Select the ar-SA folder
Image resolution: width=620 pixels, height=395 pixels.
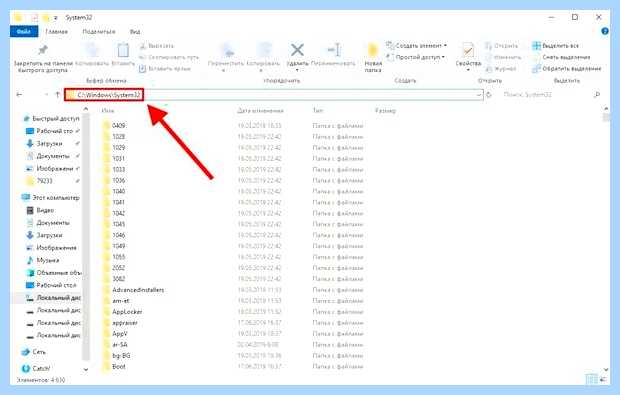click(115, 344)
